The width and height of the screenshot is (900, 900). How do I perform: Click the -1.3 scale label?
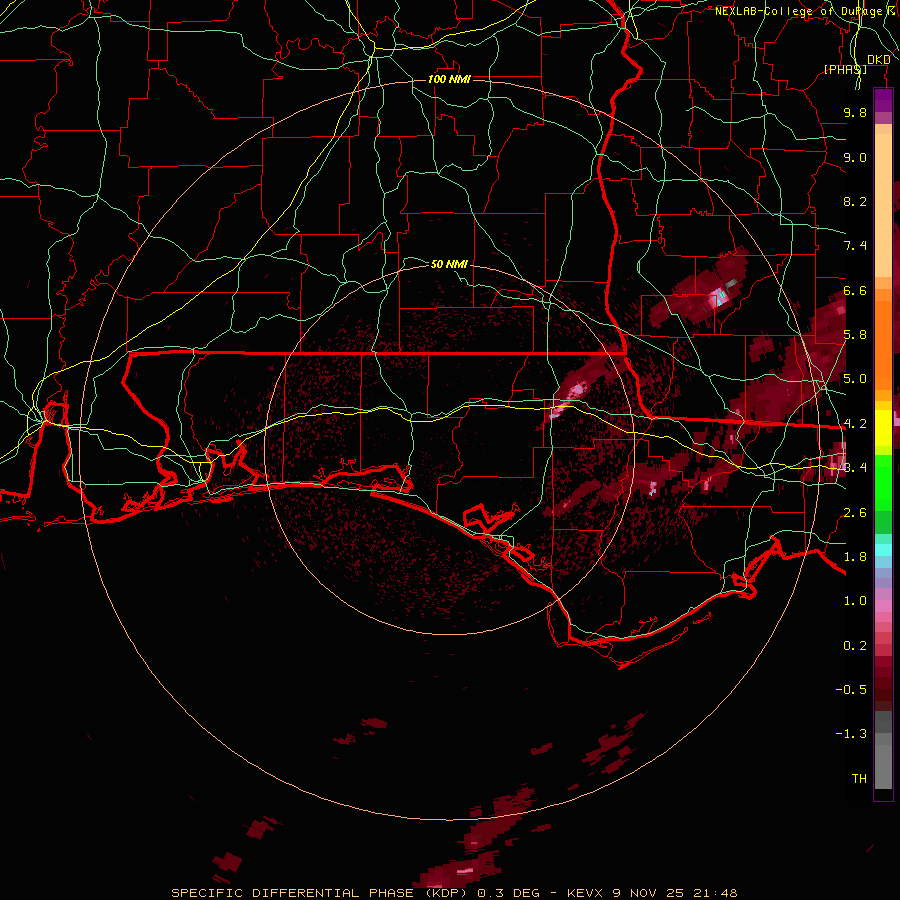coord(851,734)
